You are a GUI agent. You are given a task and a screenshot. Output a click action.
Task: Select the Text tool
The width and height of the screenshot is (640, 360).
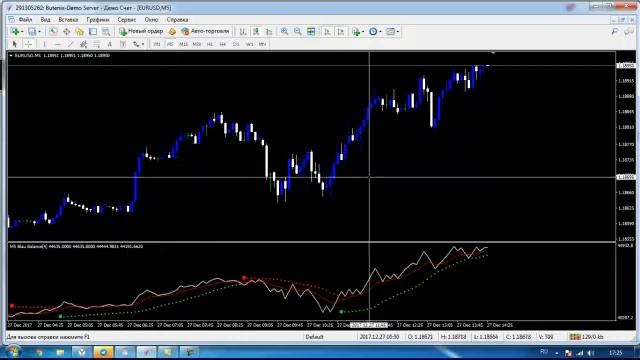pyautogui.click(x=109, y=44)
